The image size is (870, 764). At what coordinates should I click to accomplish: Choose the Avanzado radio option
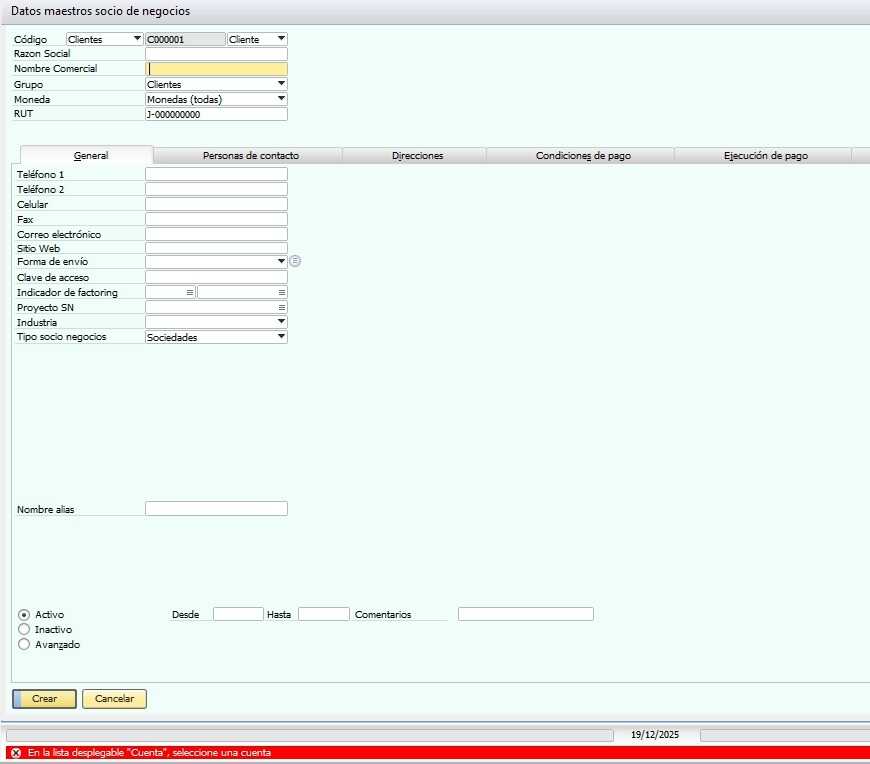click(24, 644)
